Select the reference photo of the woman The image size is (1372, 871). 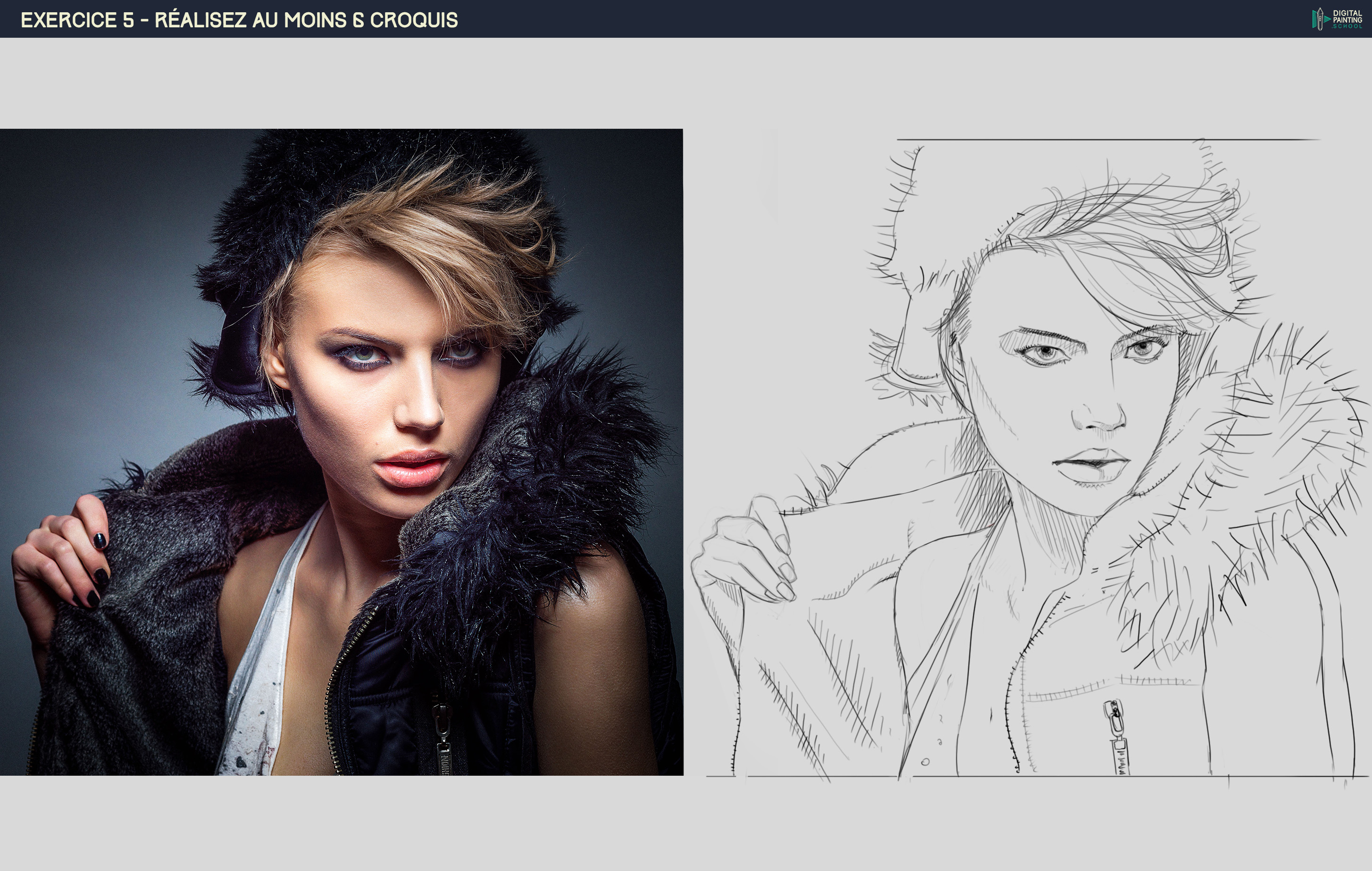click(341, 452)
